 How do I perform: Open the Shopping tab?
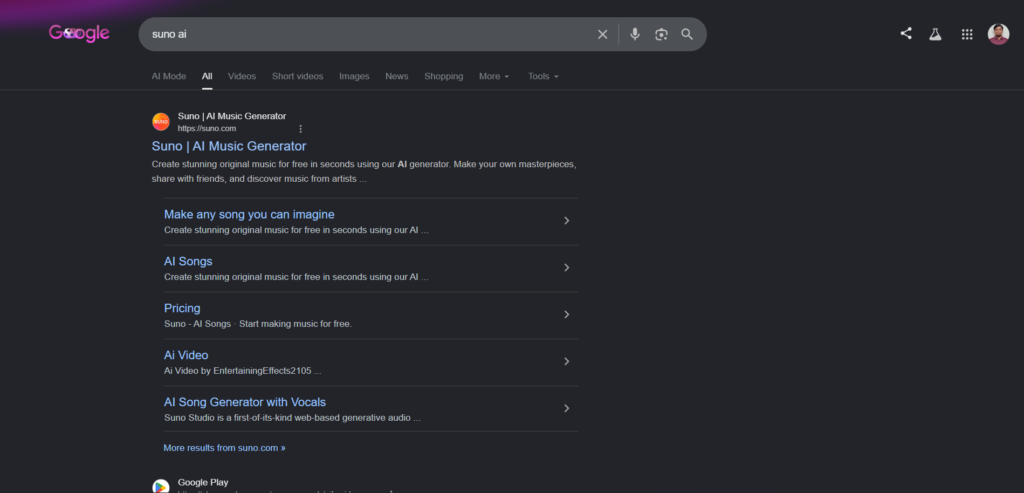coord(443,76)
